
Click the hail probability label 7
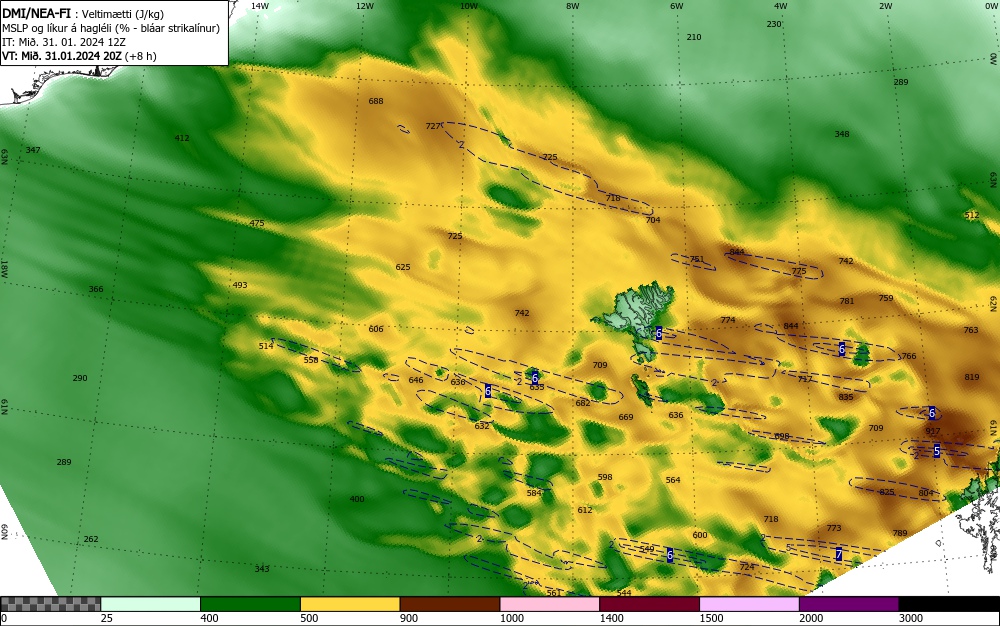[x=839, y=555]
